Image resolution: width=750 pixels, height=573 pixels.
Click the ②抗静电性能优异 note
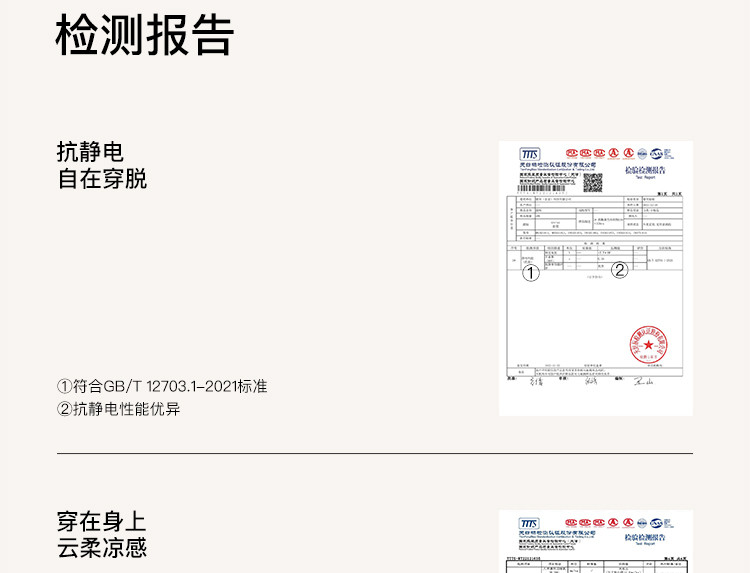coord(119,409)
